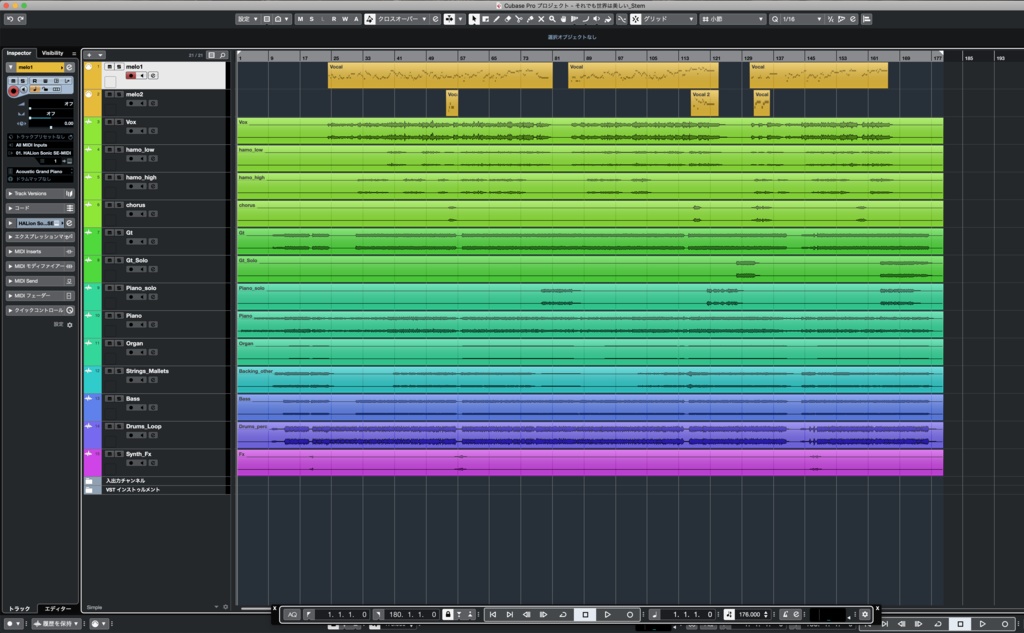Open the 小節 grid type dropdown
1024x633 pixels.
[732, 19]
